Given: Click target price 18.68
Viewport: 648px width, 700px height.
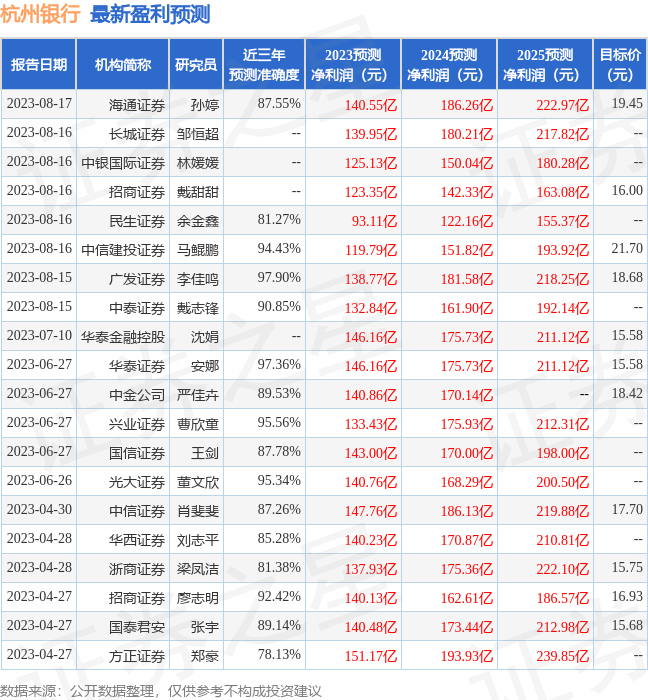Looking at the screenshot, I should [627, 277].
